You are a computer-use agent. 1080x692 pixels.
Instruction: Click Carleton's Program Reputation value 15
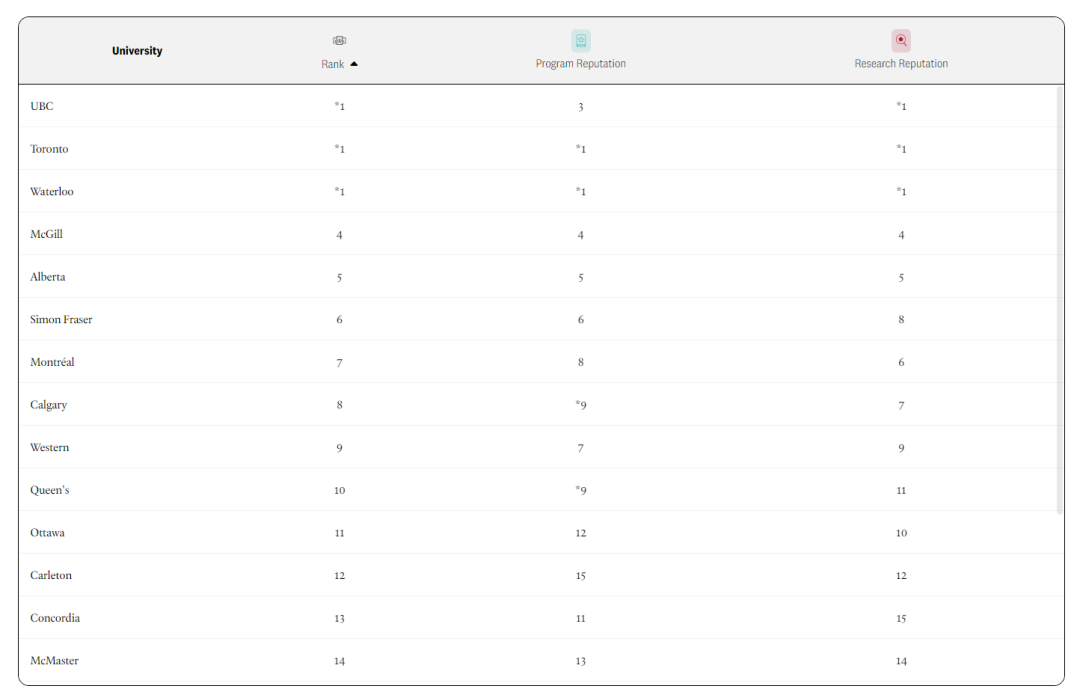[581, 576]
